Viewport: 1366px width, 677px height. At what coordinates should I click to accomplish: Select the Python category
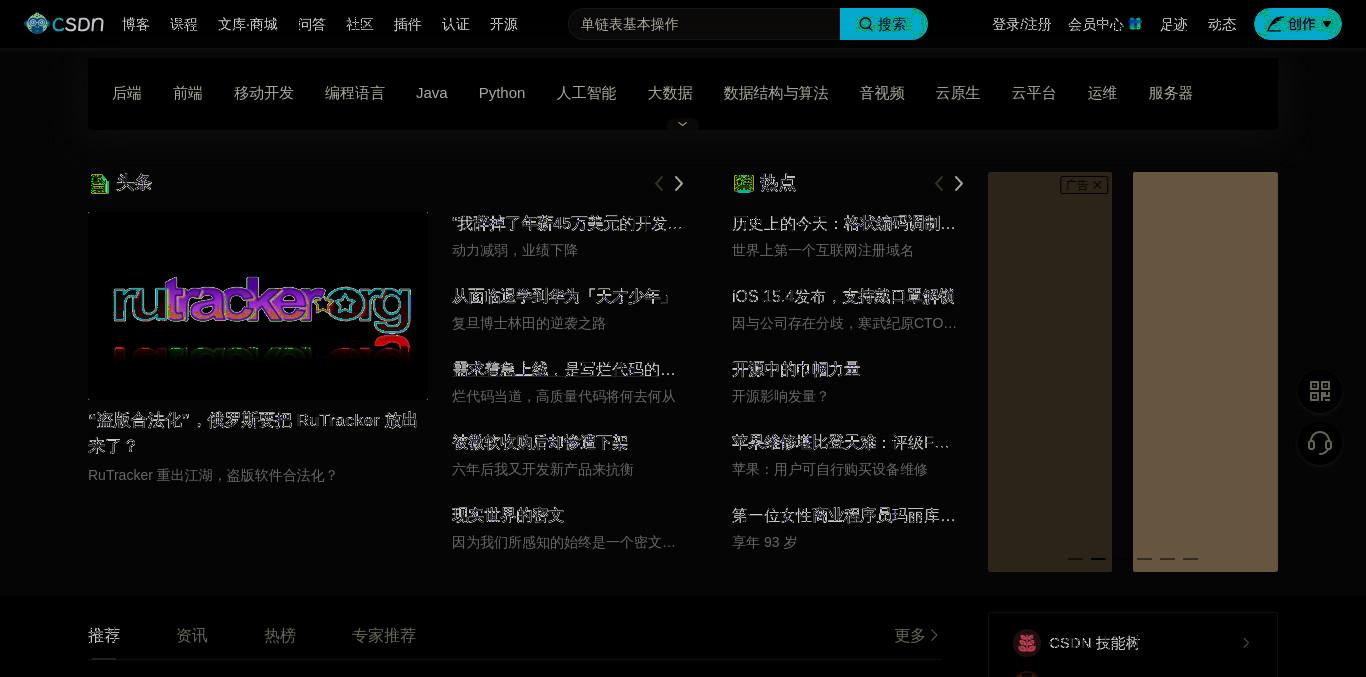502,93
